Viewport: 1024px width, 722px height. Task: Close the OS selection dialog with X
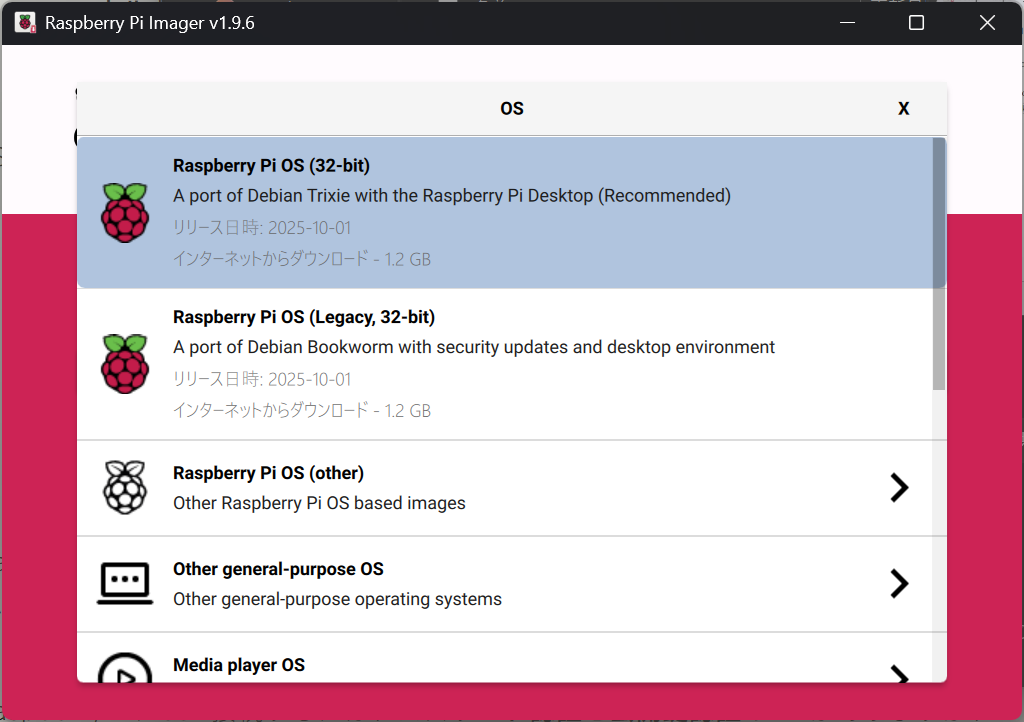903,109
